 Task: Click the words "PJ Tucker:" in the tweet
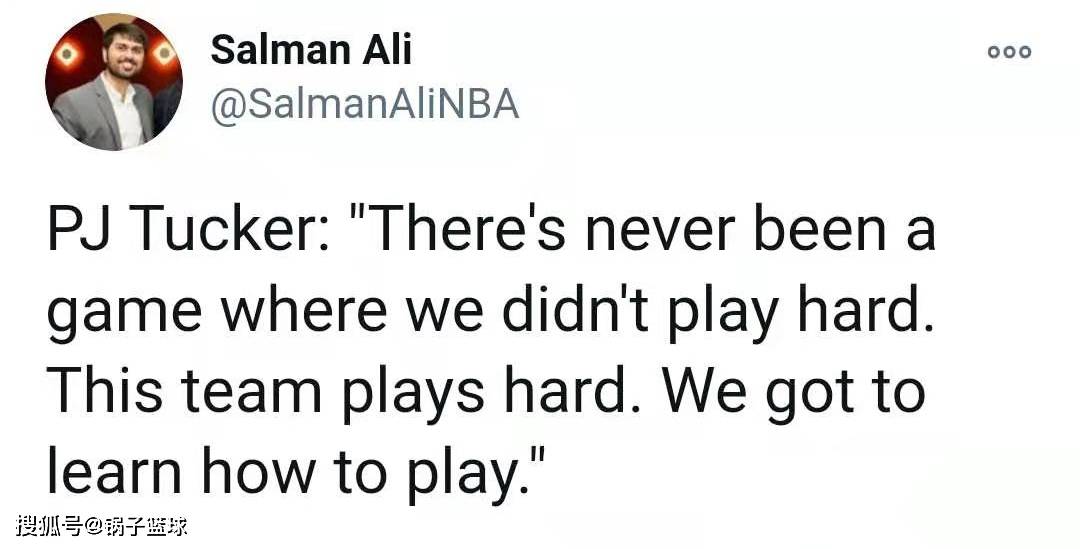[181, 229]
